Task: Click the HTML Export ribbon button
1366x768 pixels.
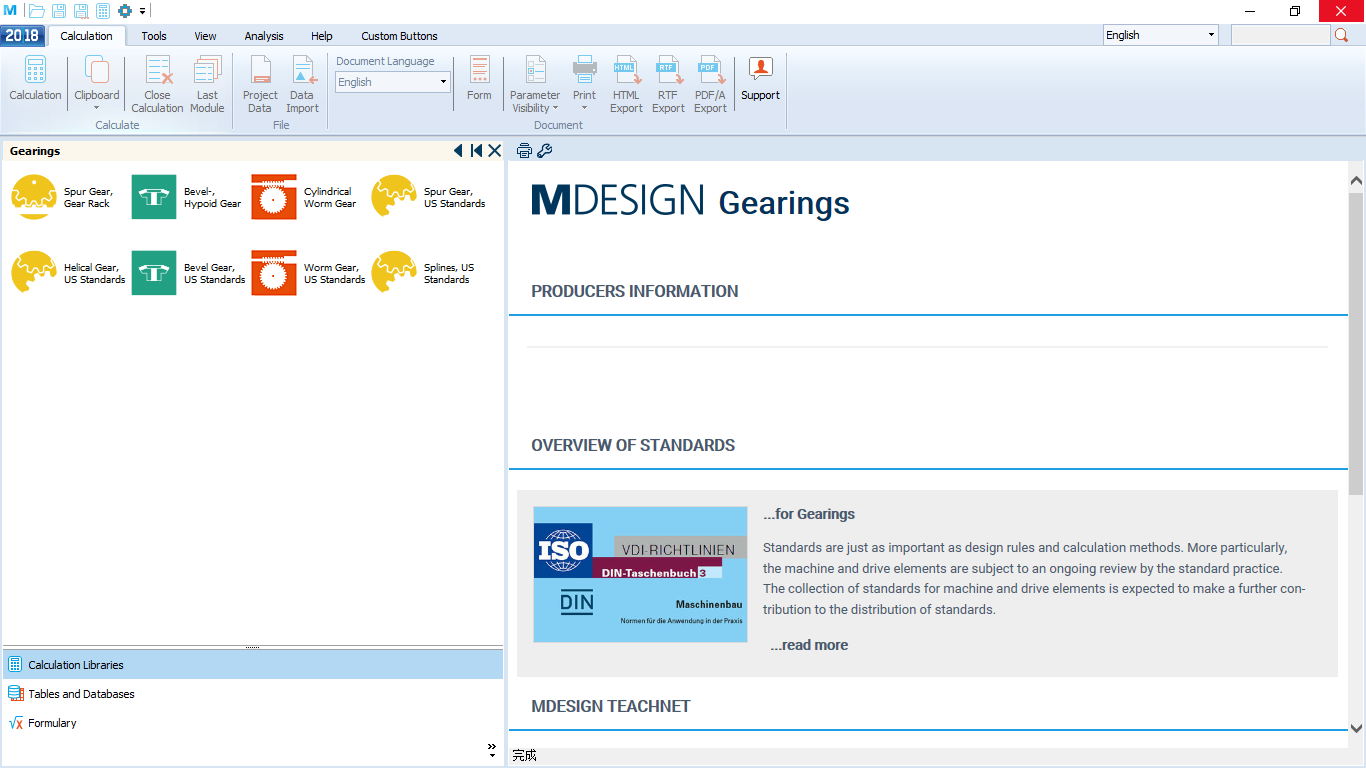Action: click(626, 84)
